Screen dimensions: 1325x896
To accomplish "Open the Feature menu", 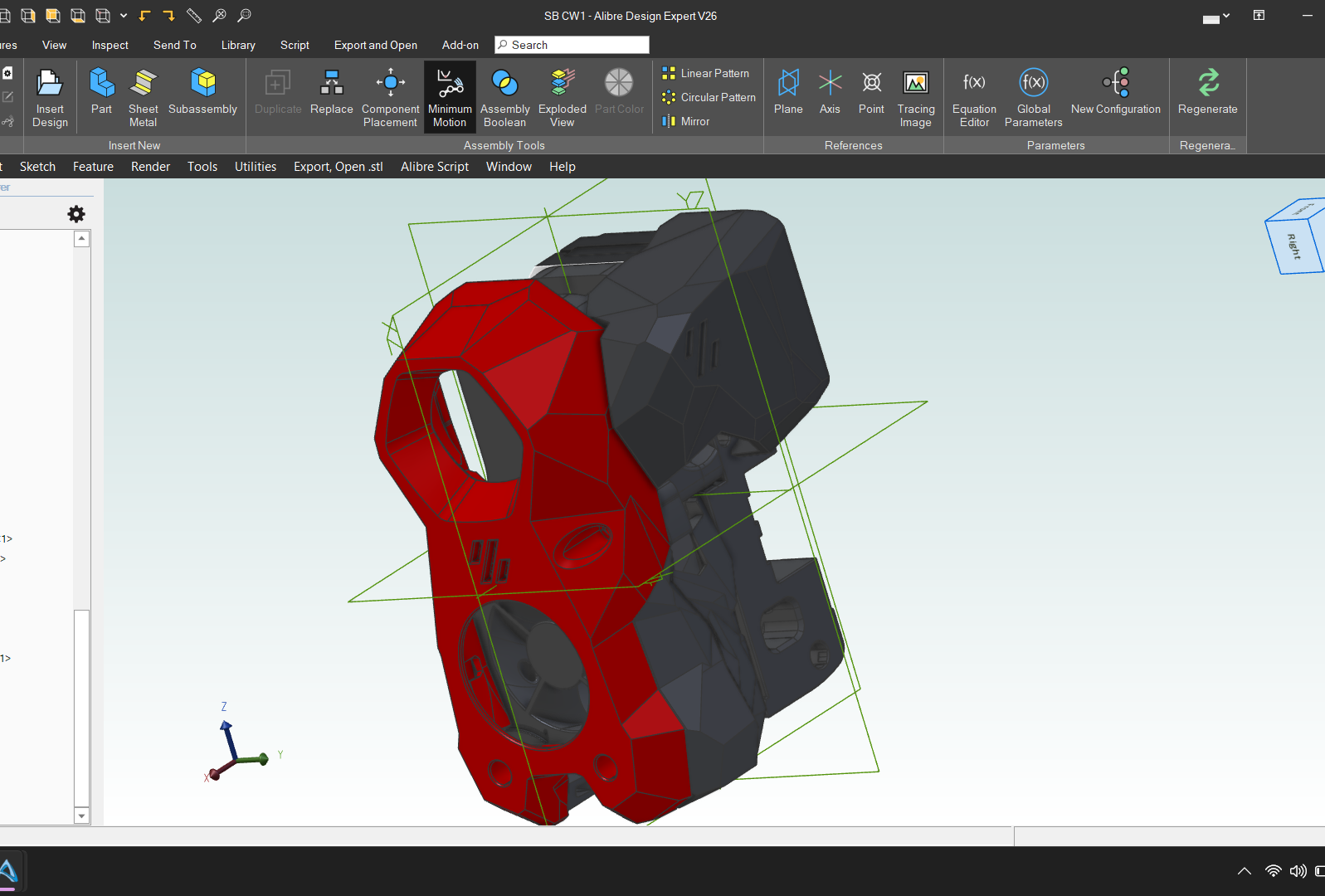I will pyautogui.click(x=93, y=167).
